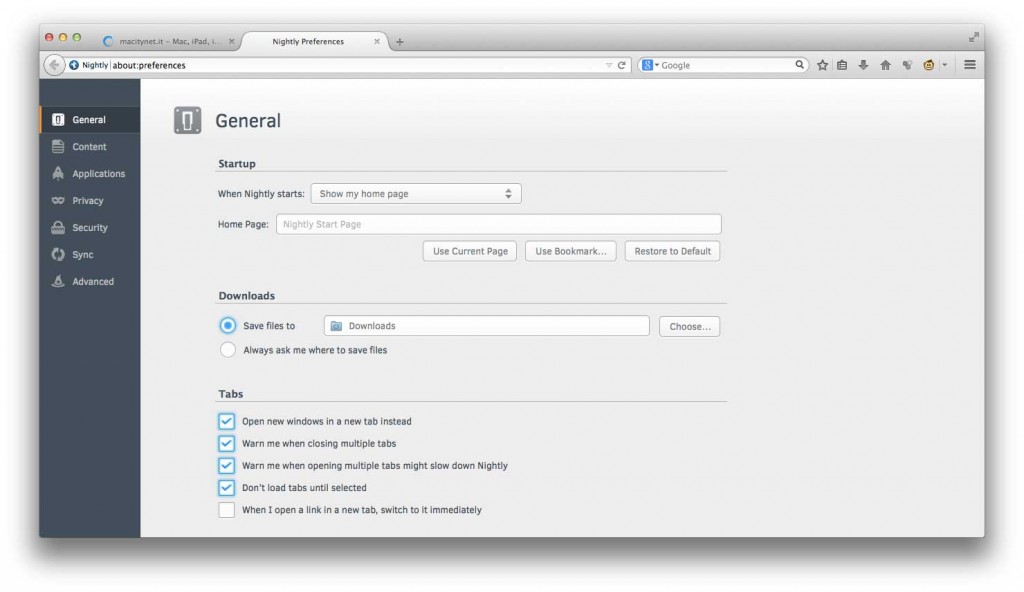Click the Downloads folder path field
Image resolution: width=1024 pixels, height=592 pixels.
pyautogui.click(x=487, y=325)
